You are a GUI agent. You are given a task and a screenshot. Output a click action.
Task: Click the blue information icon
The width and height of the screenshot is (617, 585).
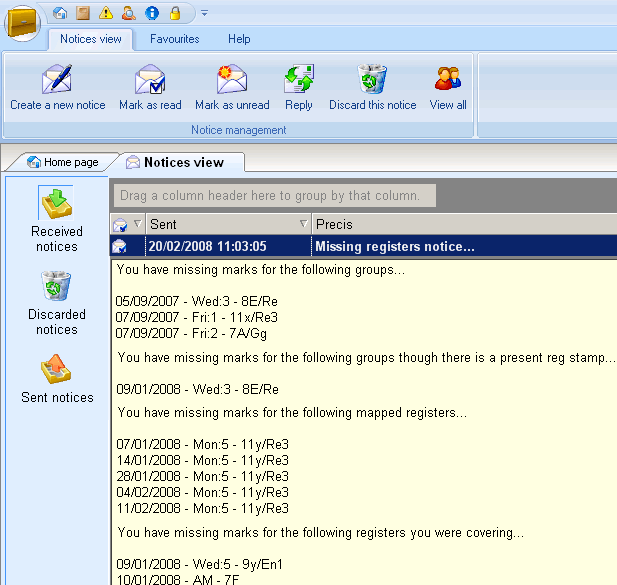(152, 13)
